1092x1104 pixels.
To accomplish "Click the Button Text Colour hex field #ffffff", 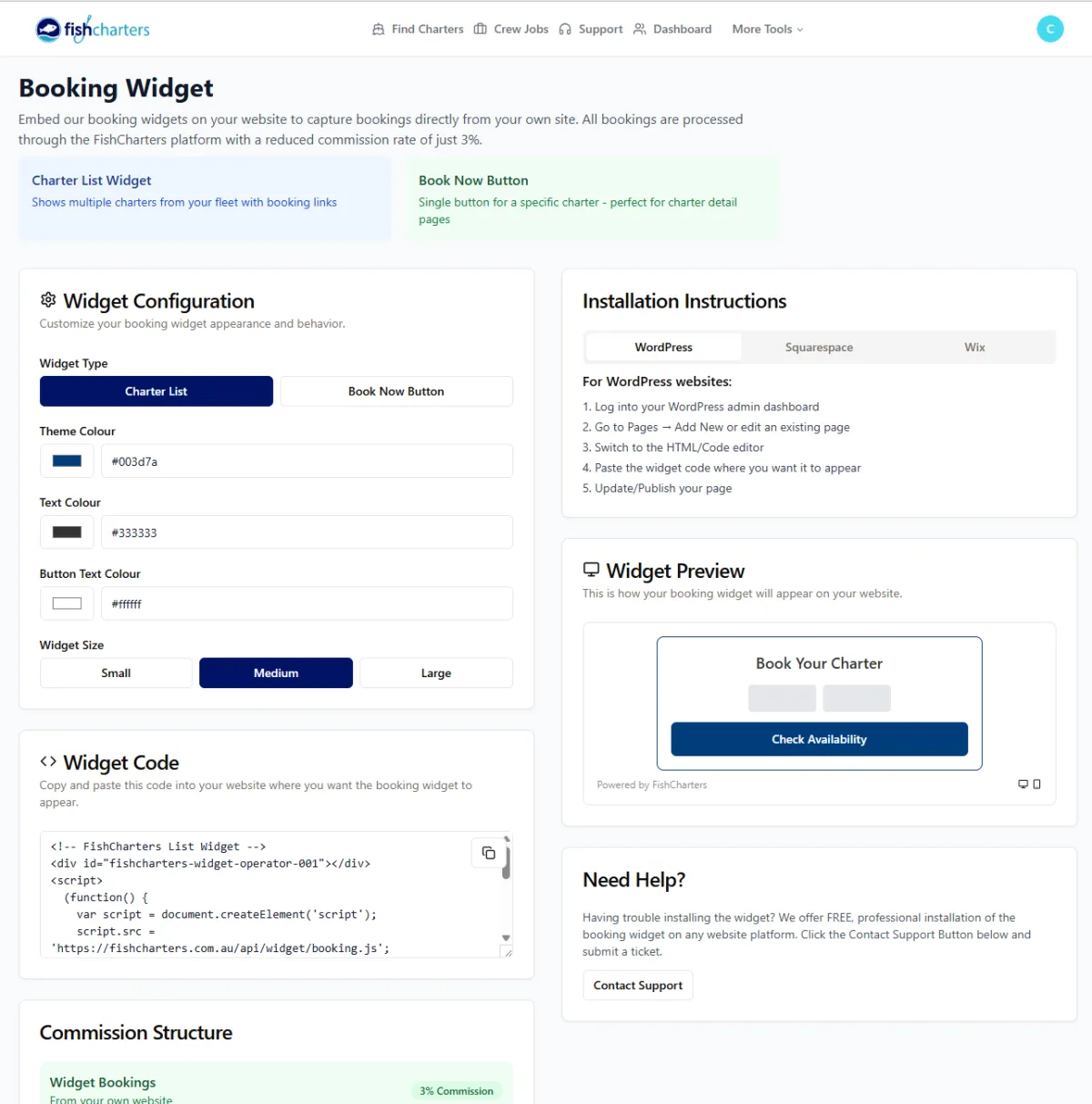I will [307, 603].
